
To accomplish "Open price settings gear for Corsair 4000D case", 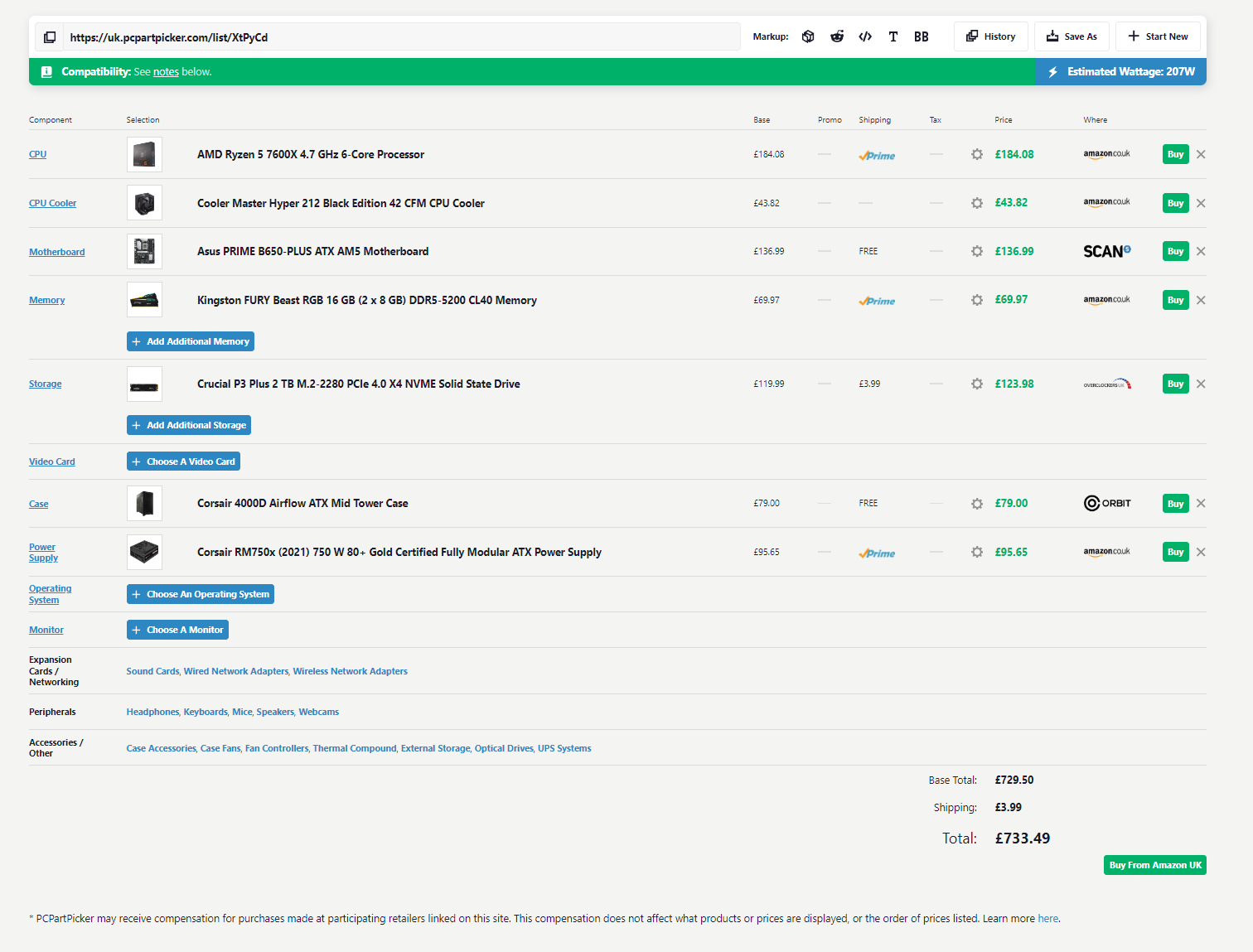I will click(977, 504).
